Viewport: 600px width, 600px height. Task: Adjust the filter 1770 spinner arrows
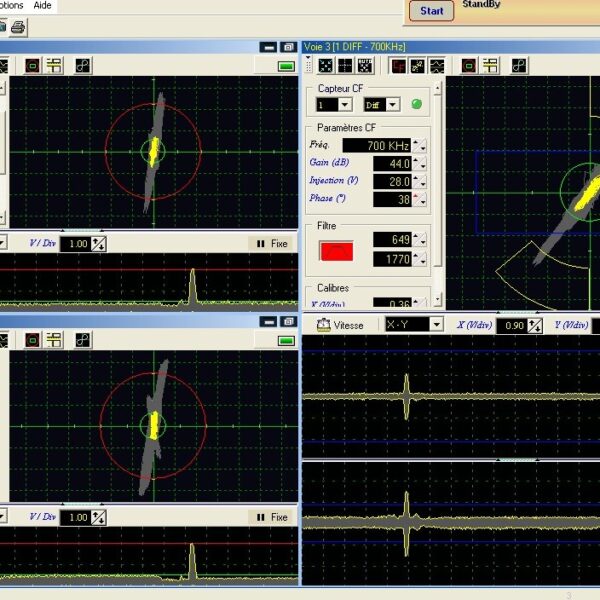[x=419, y=259]
